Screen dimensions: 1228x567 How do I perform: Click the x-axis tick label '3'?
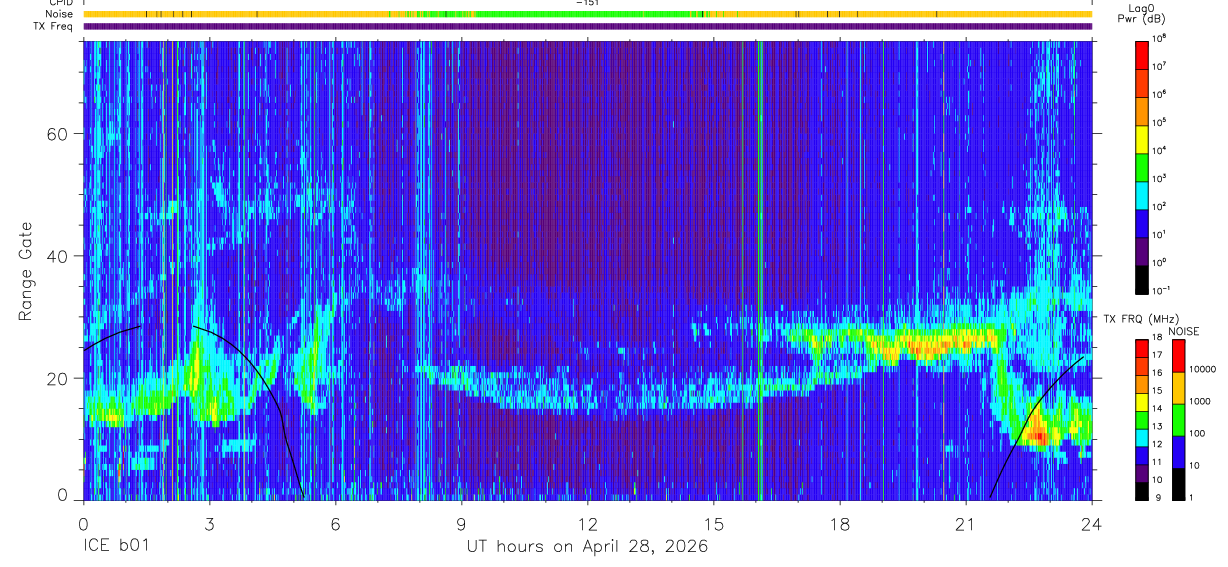[x=209, y=523]
